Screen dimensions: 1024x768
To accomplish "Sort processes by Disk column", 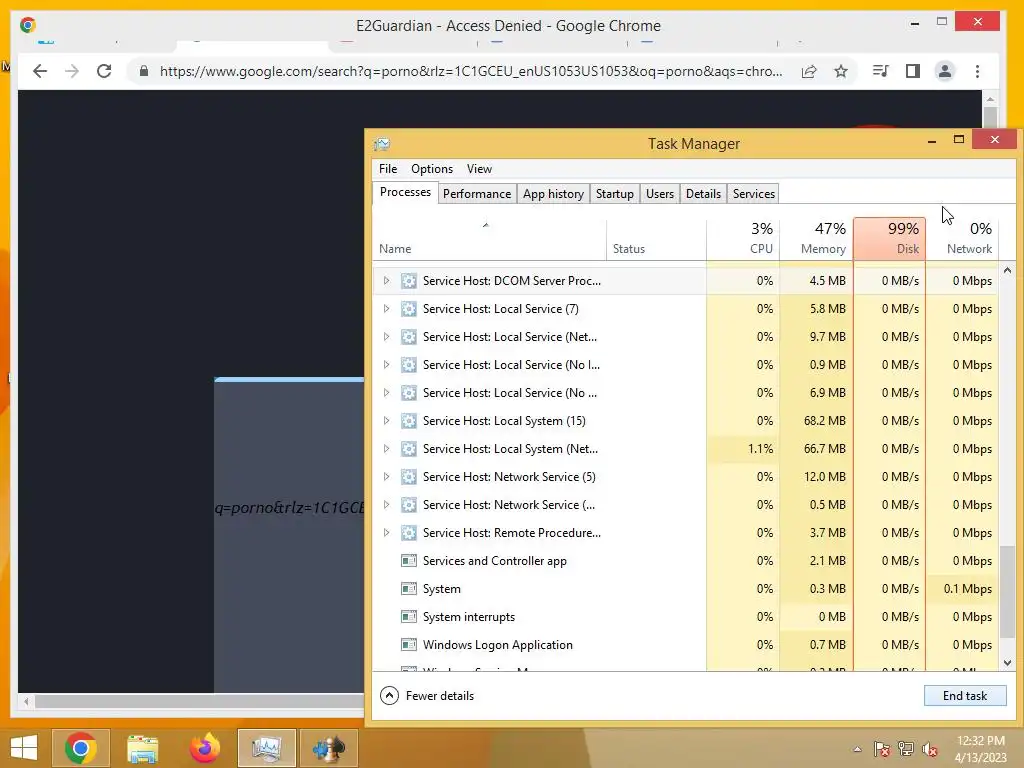I will coord(889,238).
